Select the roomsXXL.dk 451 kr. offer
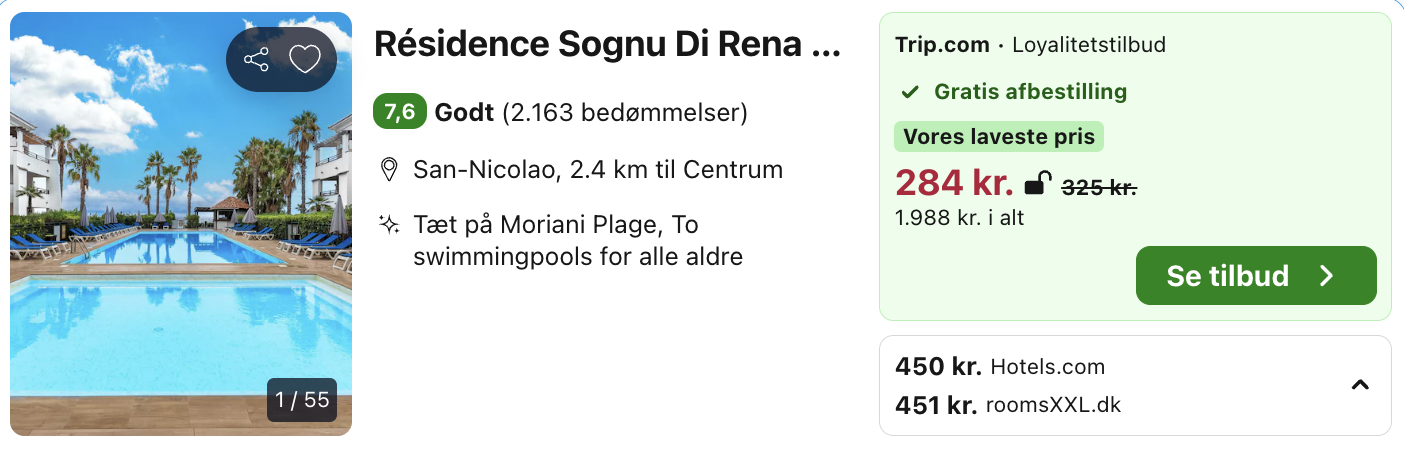This screenshot has width=1404, height=450. point(1008,405)
